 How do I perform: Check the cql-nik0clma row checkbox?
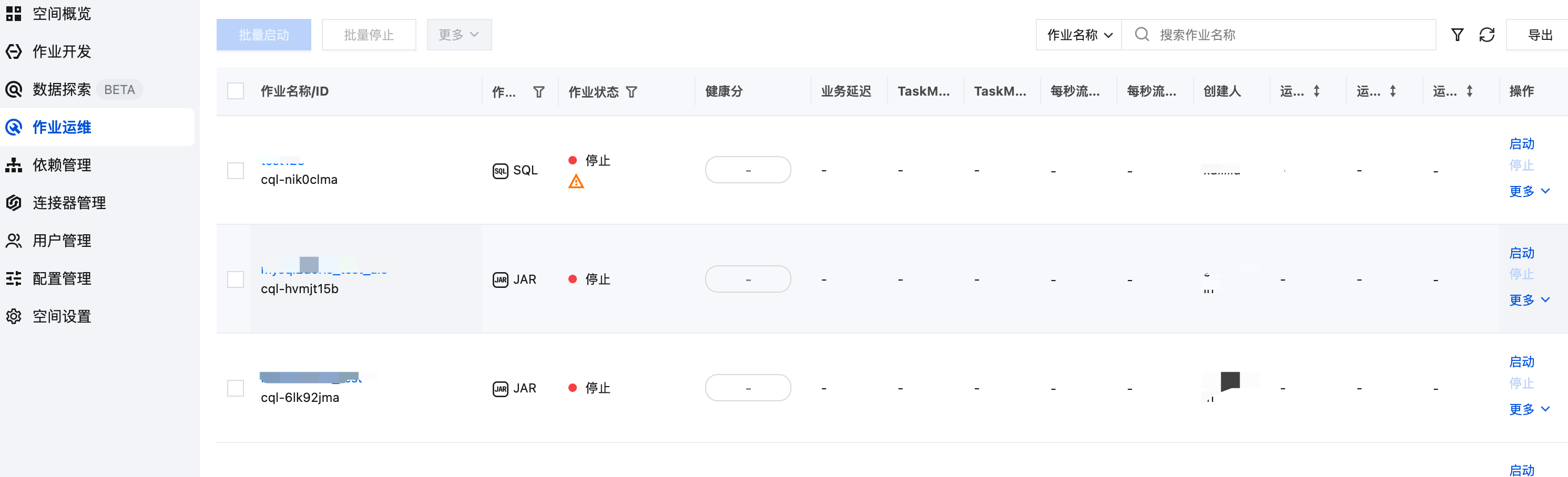236,170
